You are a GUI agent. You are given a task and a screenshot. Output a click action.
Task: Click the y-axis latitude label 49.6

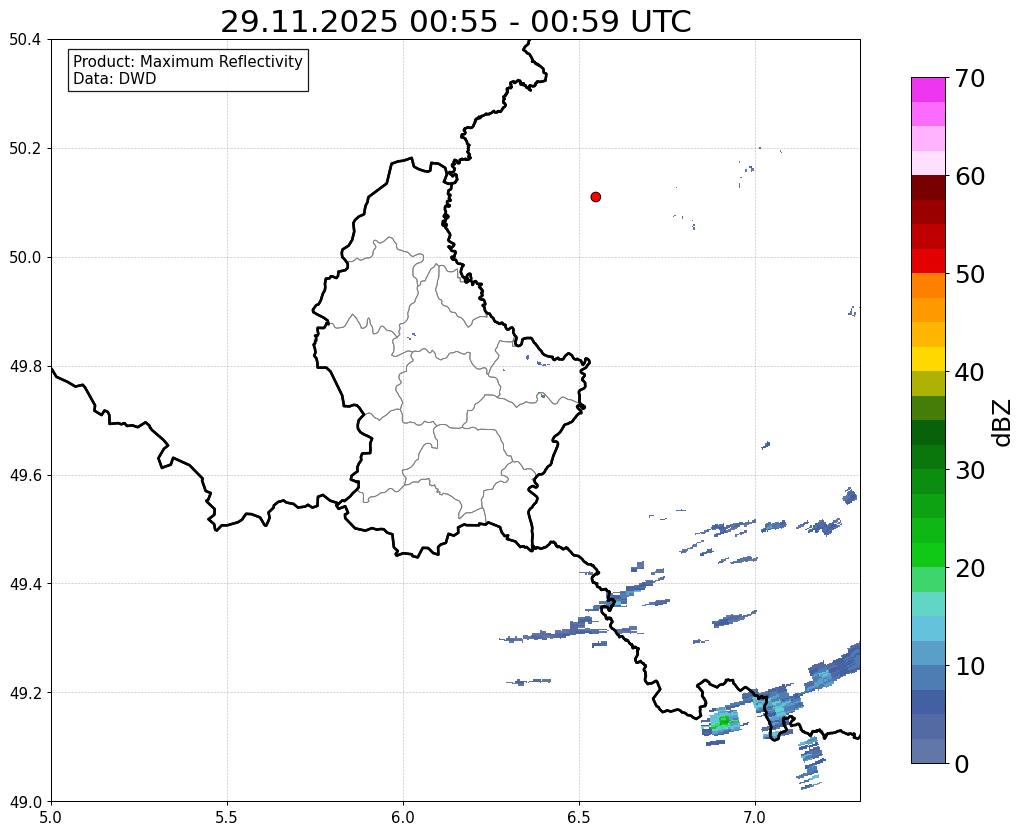pyautogui.click(x=25, y=475)
